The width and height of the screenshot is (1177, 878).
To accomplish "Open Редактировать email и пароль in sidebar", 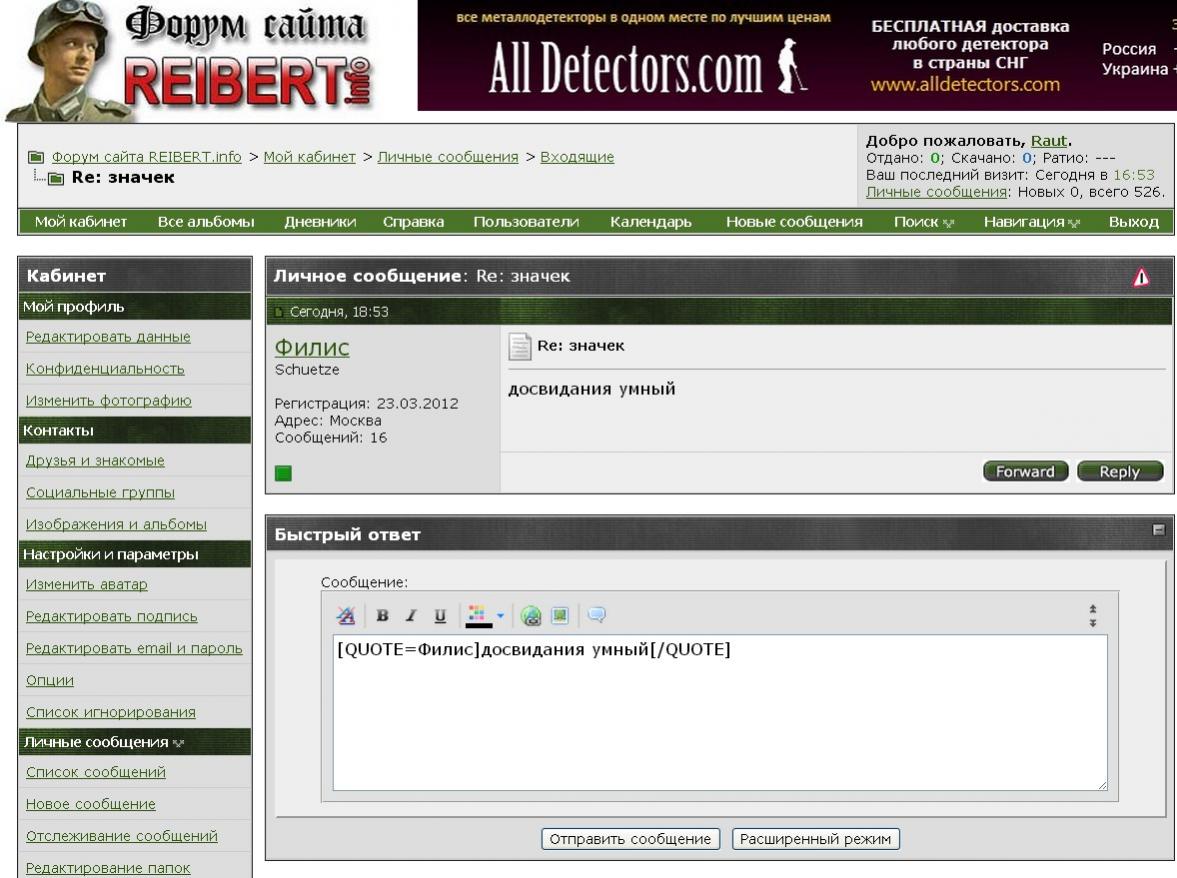I will pyautogui.click(x=134, y=648).
